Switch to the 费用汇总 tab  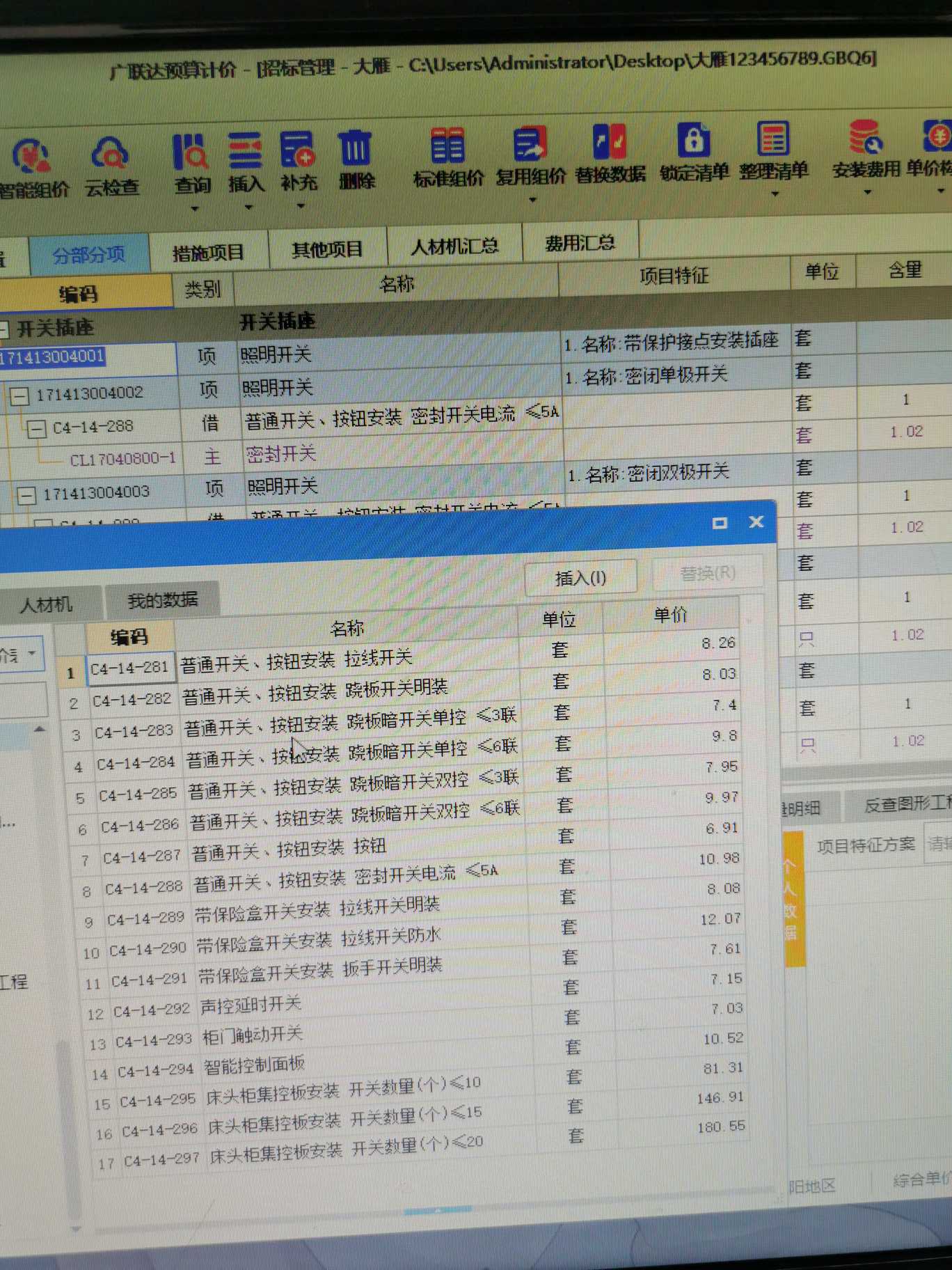click(580, 242)
